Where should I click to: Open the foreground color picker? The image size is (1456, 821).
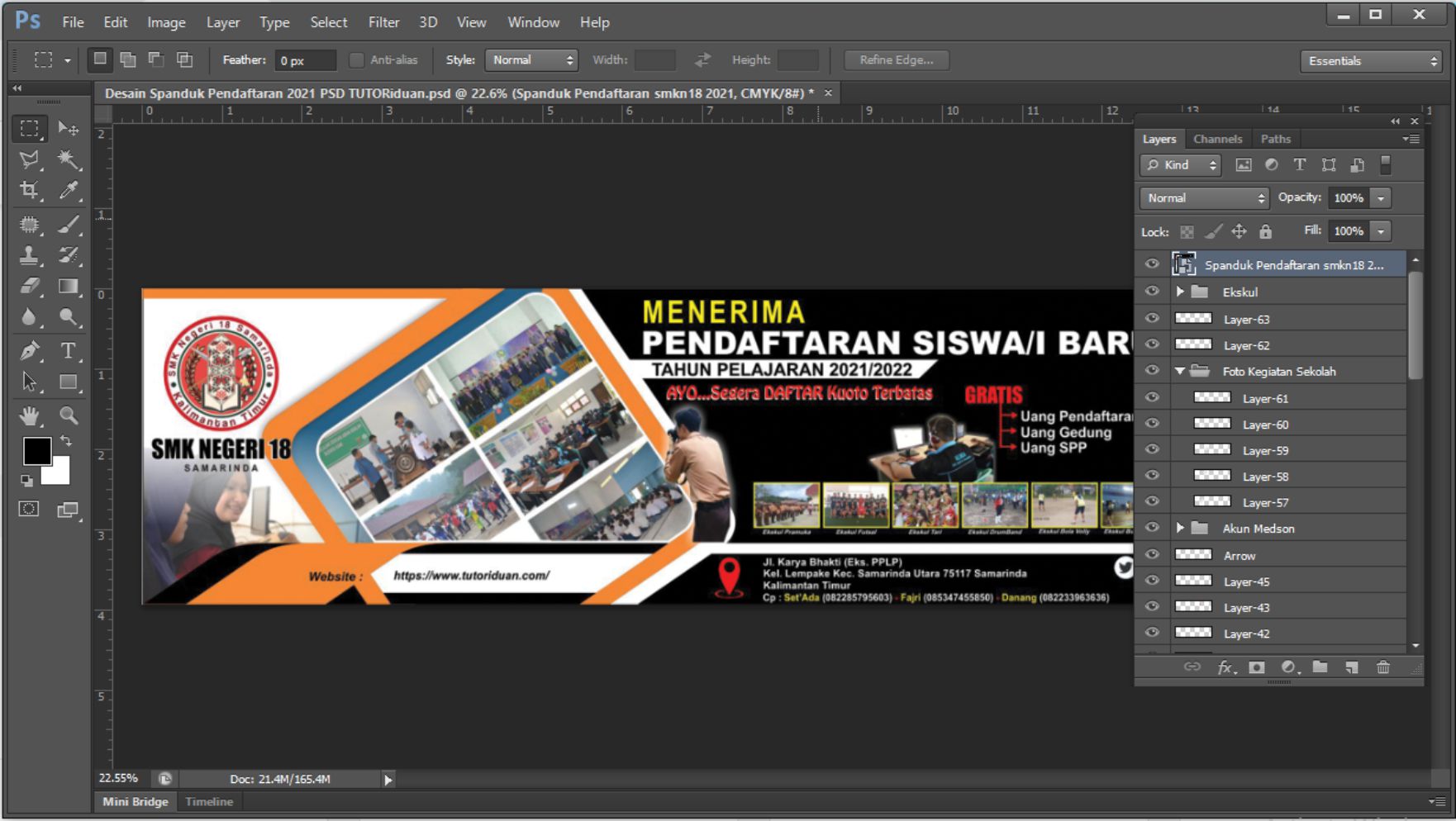coord(37,450)
